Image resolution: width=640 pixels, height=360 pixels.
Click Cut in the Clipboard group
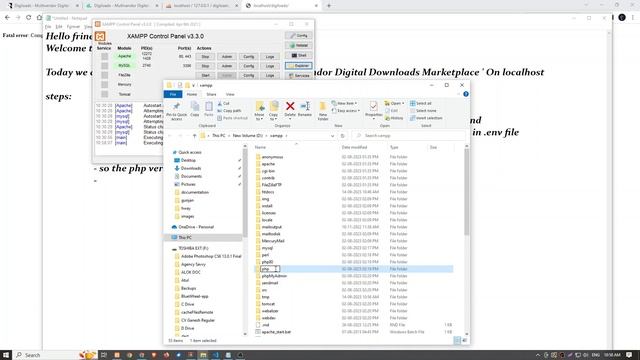tap(224, 104)
